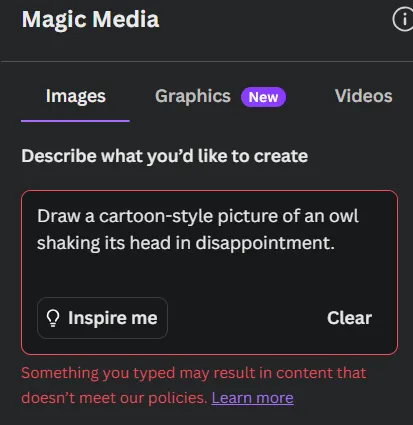The image size is (413, 425).
Task: Click the purple New badge
Action: [x=263, y=97]
